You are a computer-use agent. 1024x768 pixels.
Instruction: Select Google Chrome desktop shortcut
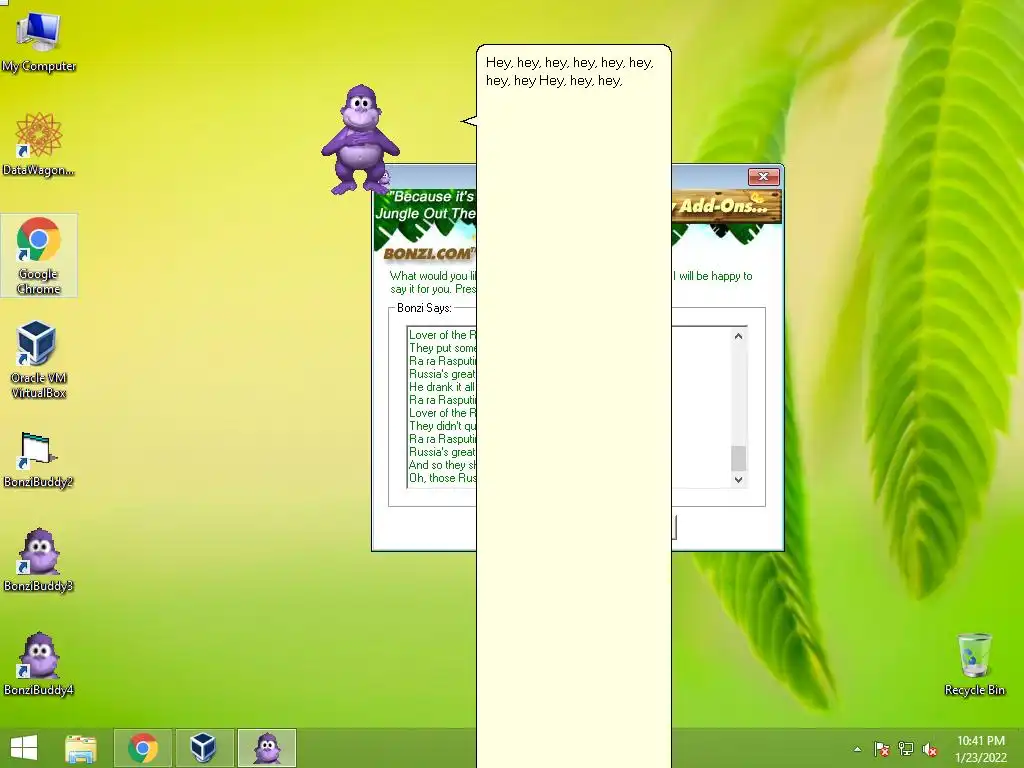click(x=39, y=255)
